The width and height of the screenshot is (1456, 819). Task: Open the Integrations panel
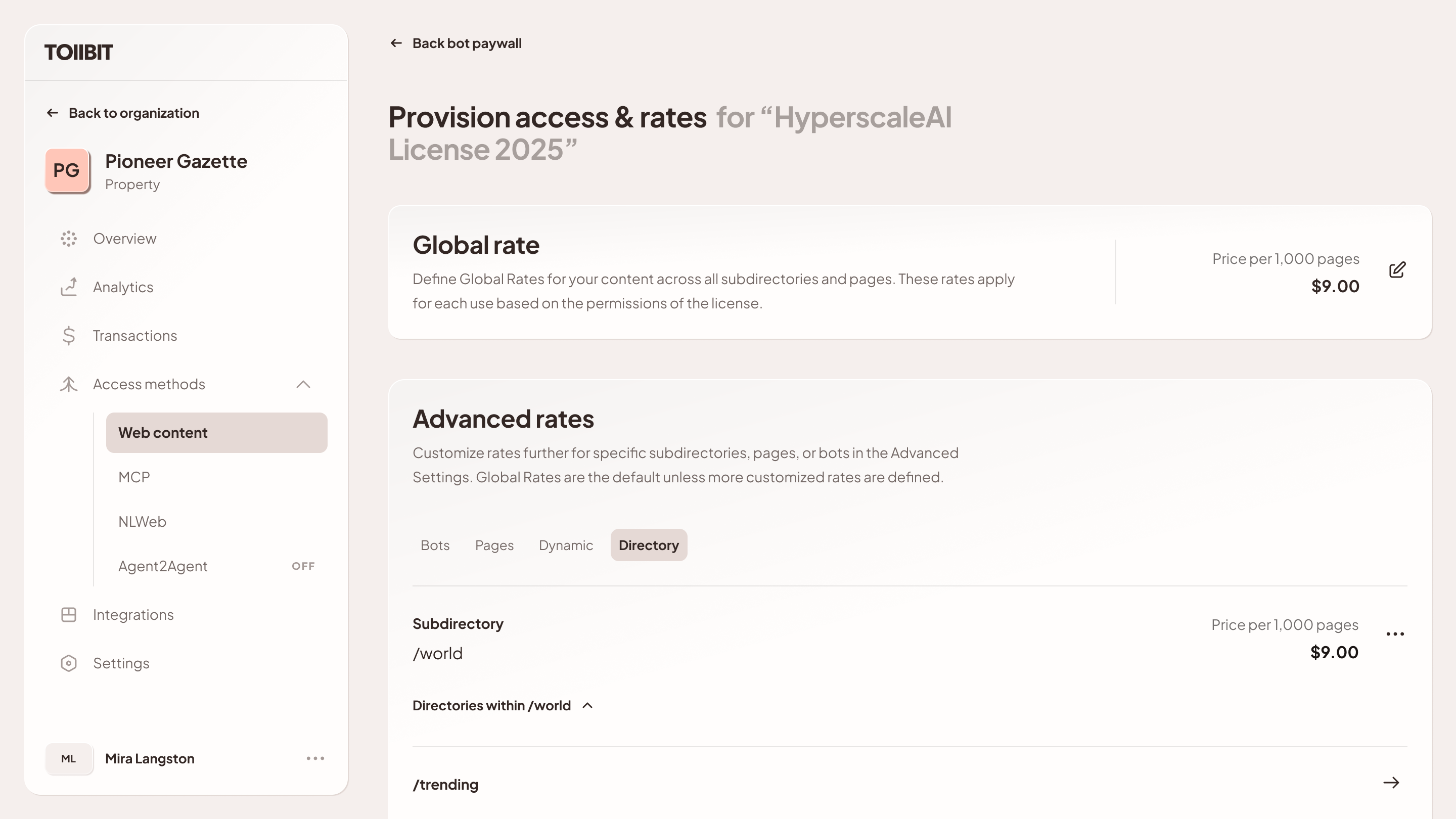(133, 614)
